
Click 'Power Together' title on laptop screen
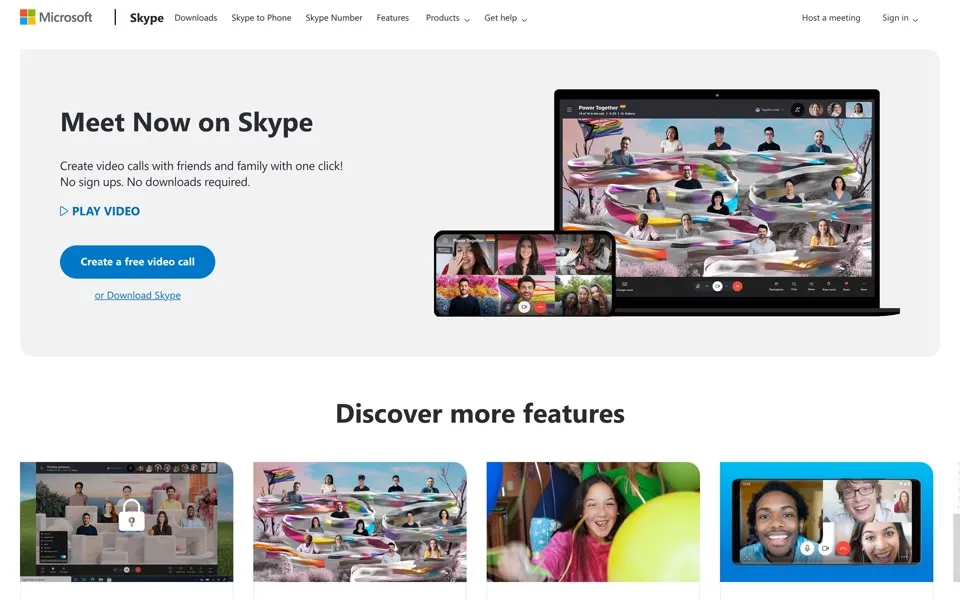(x=598, y=107)
